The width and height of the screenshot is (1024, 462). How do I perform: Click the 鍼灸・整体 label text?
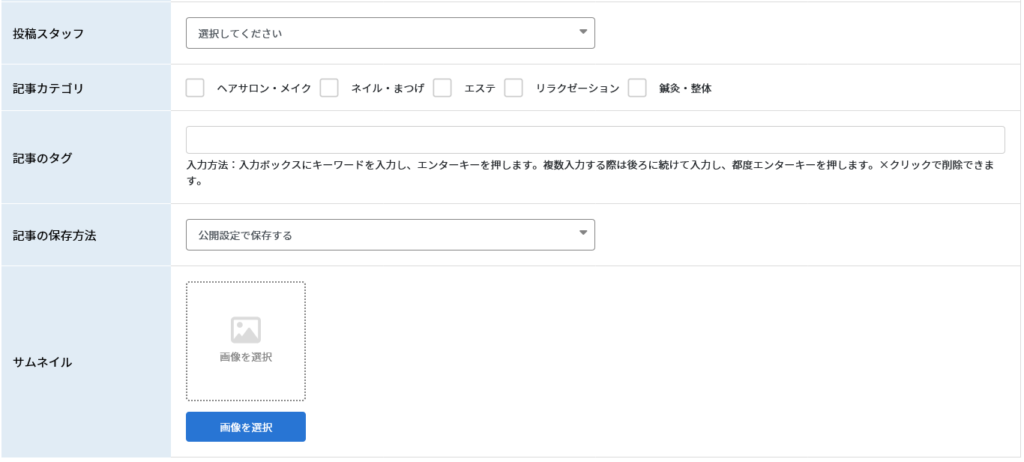point(685,88)
